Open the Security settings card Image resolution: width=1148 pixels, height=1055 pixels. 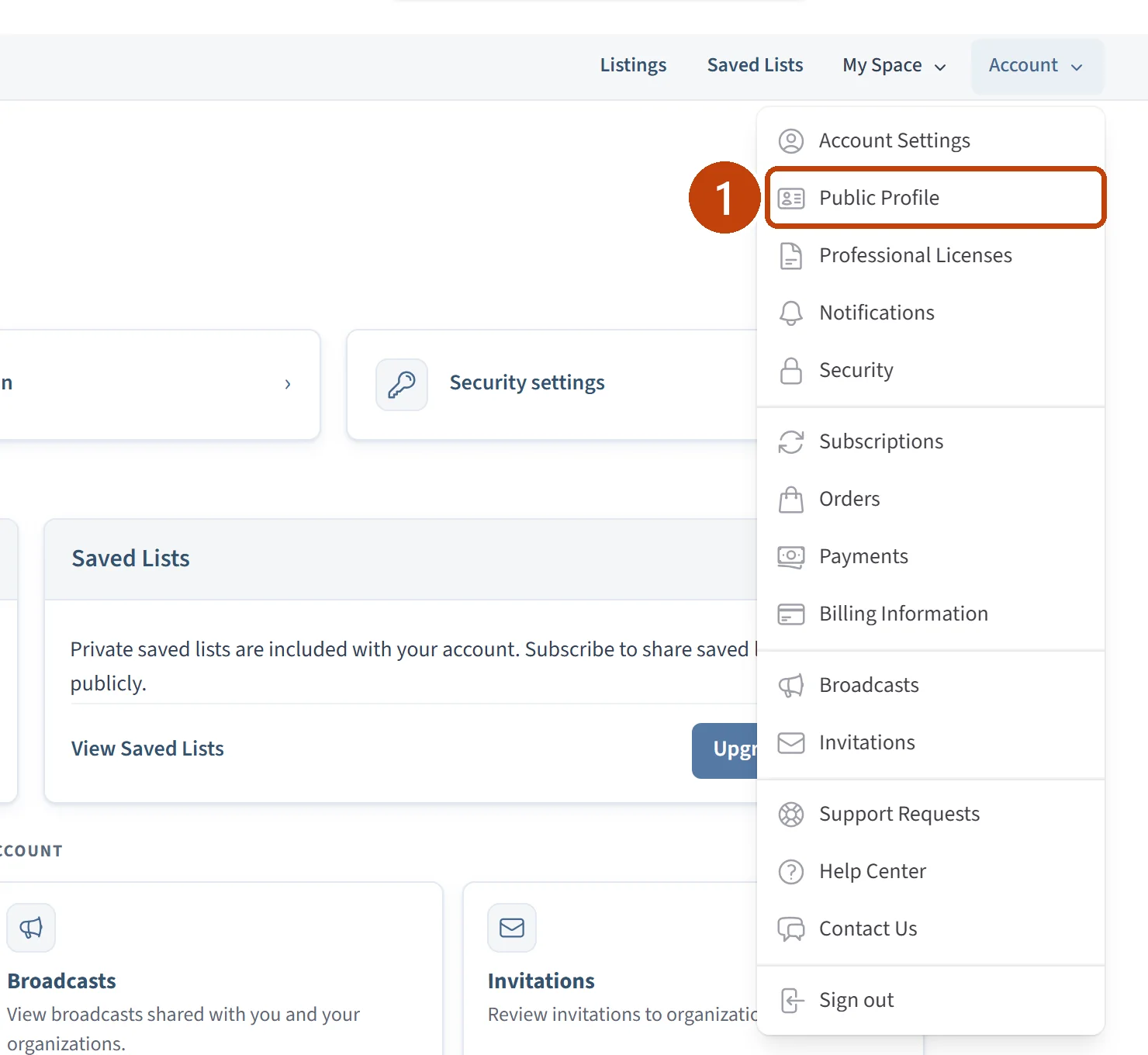coord(552,385)
